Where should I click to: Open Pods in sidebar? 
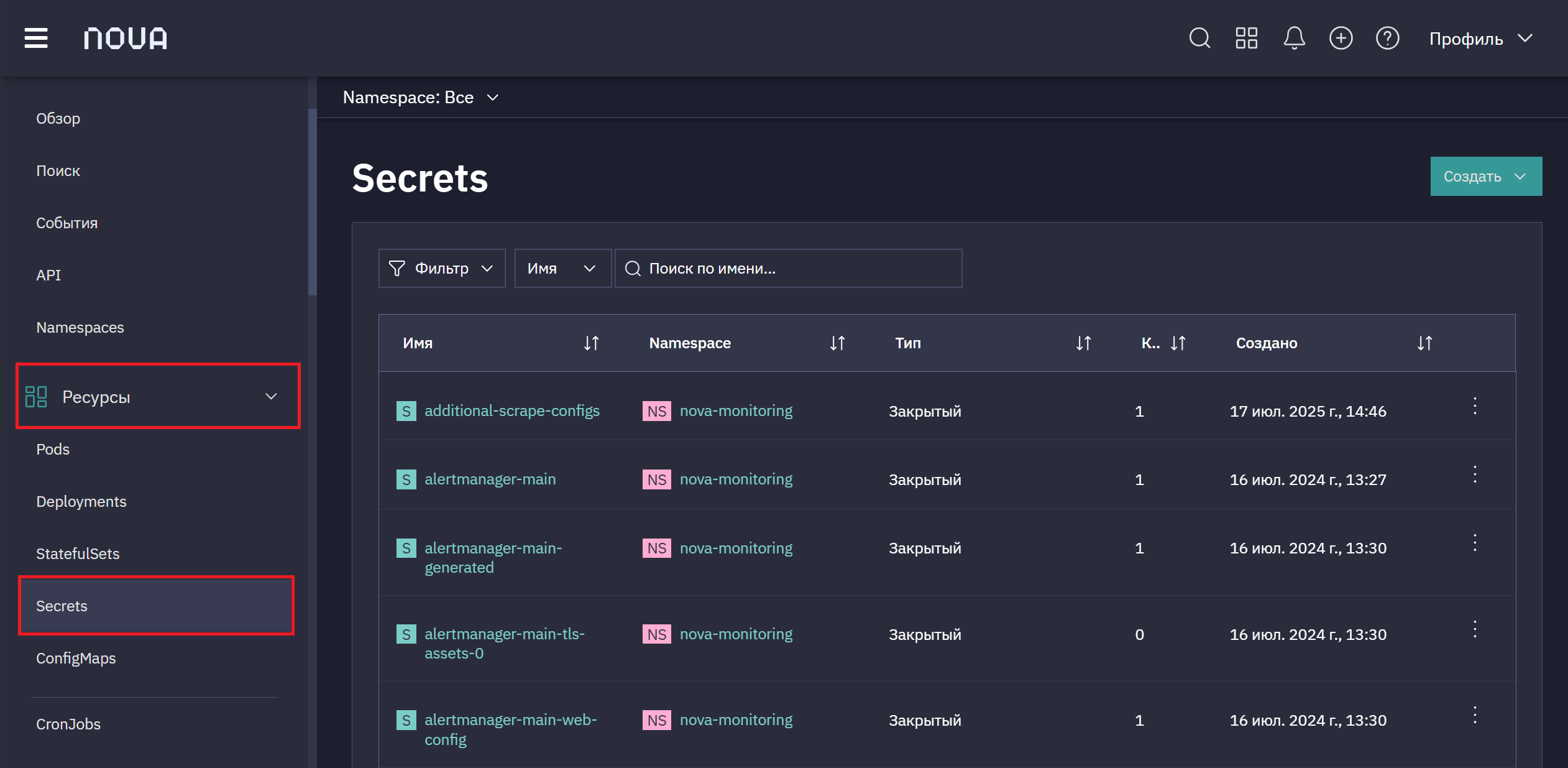[53, 449]
